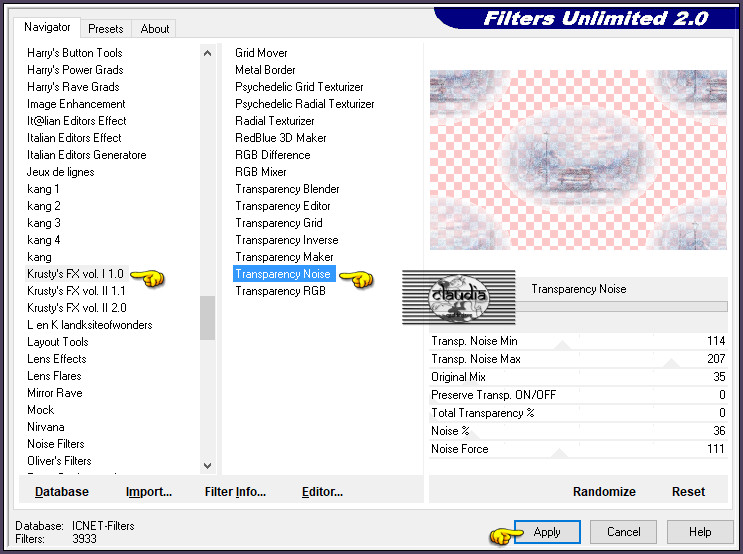Open Filter Info... dialog
This screenshot has width=743, height=554.
(x=235, y=492)
